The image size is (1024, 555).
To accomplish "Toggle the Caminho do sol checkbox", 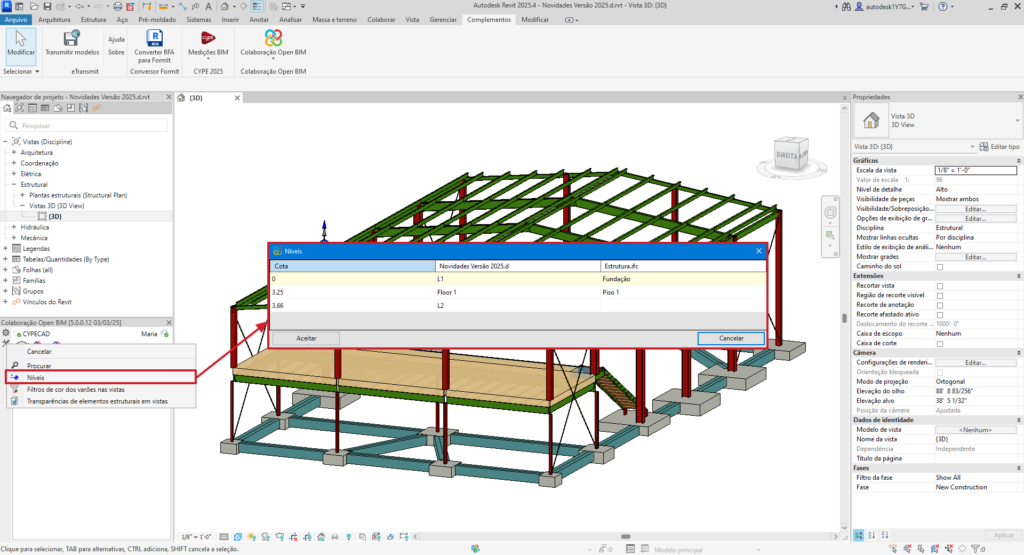I will tap(940, 266).
